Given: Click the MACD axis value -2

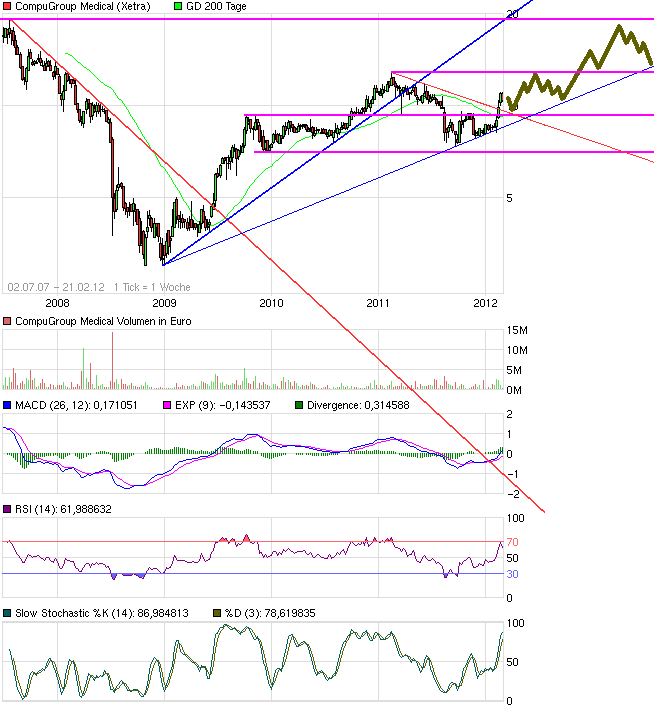Looking at the screenshot, I should [514, 494].
